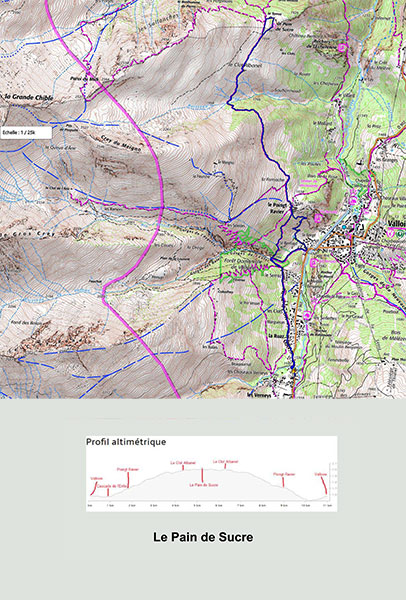The image size is (406, 600).
Task: Click the cyan dot in Valloire center
Action: click(344, 227)
